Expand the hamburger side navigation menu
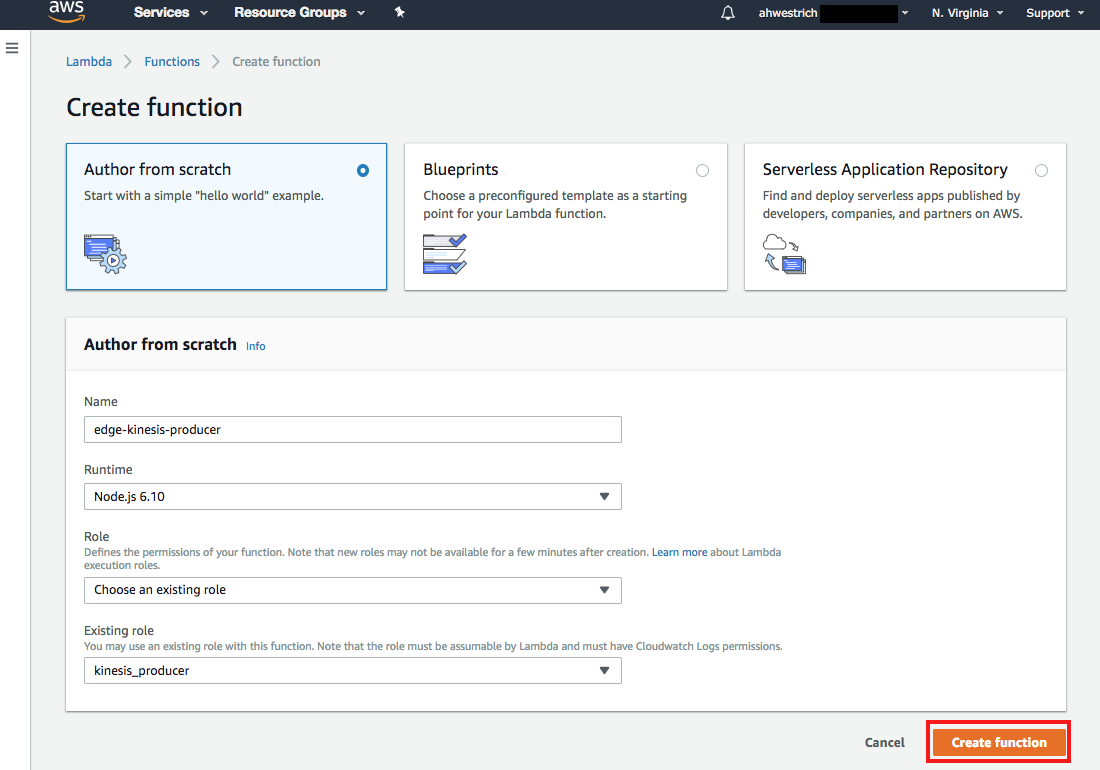The image size is (1100, 770). pos(12,48)
